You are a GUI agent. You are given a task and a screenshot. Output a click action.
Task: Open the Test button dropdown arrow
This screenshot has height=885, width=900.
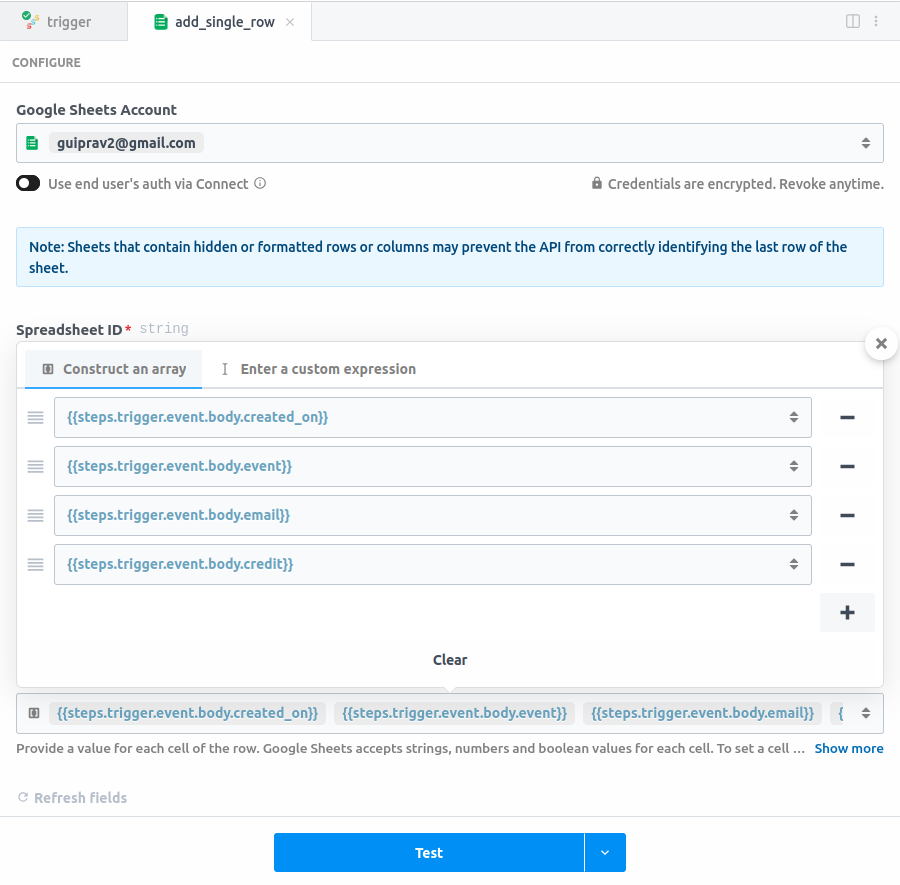tap(604, 853)
